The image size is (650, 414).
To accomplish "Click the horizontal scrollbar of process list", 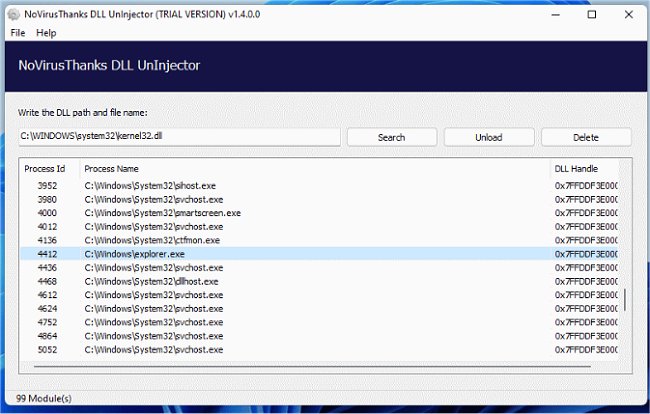I will click(x=312, y=366).
